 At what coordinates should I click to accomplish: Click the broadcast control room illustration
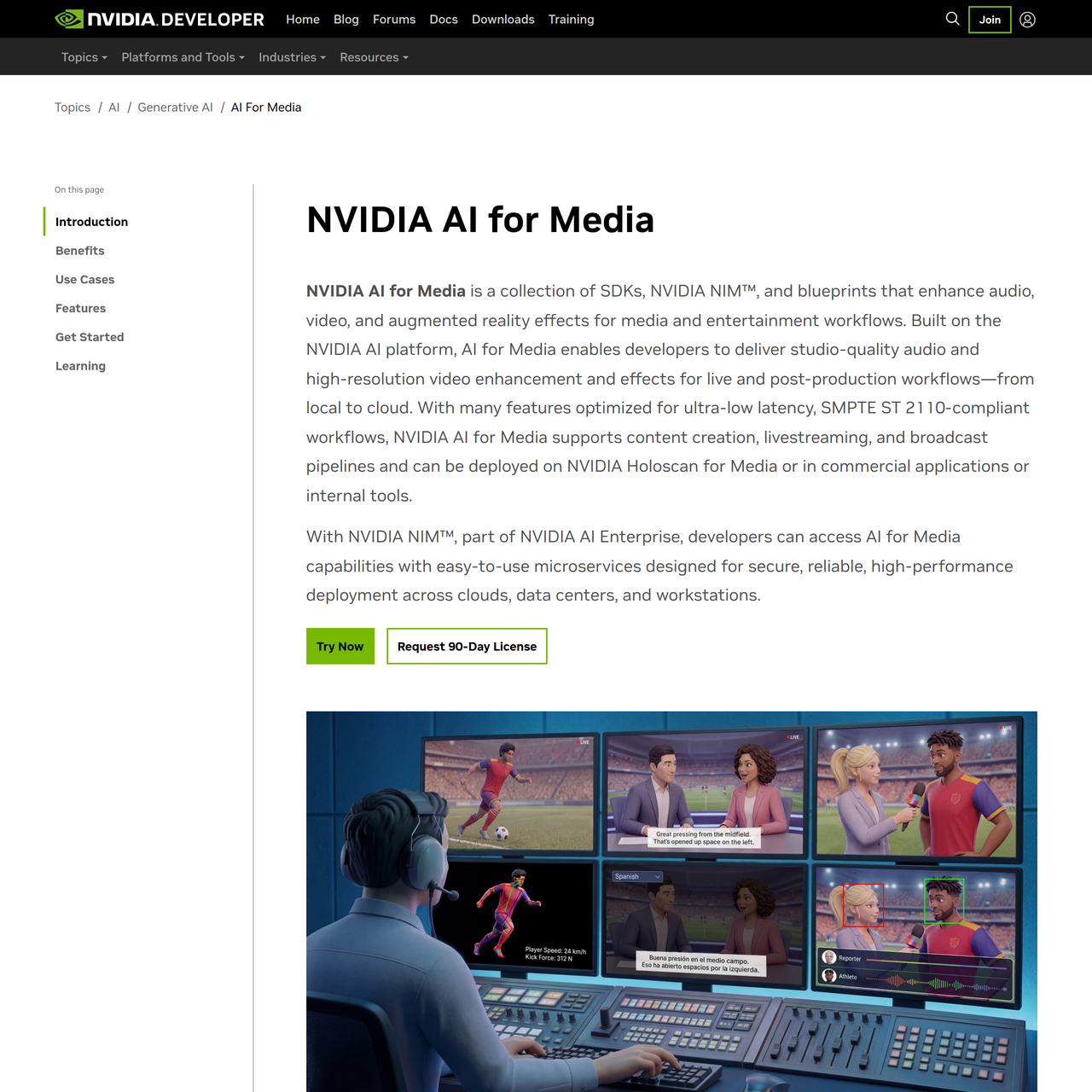(x=671, y=901)
